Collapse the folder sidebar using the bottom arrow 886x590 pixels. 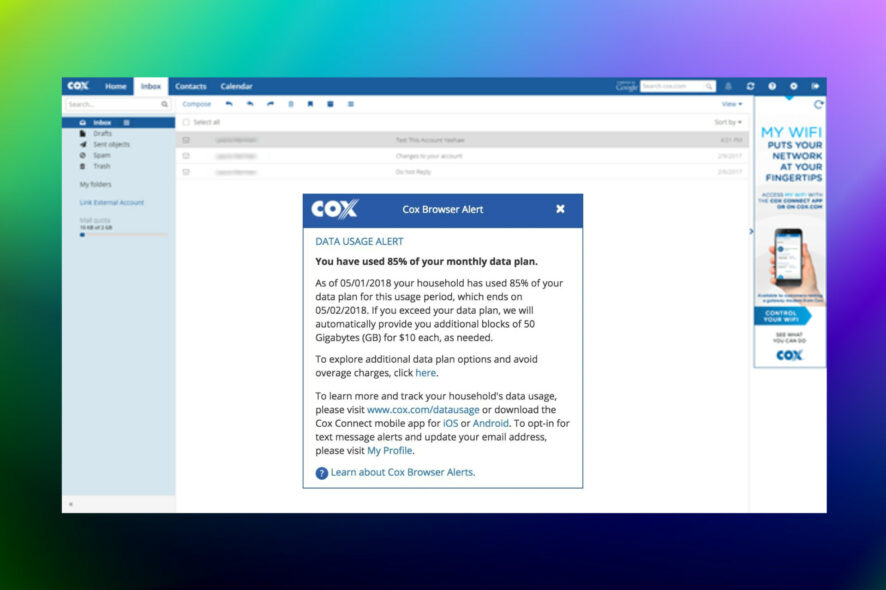click(71, 504)
